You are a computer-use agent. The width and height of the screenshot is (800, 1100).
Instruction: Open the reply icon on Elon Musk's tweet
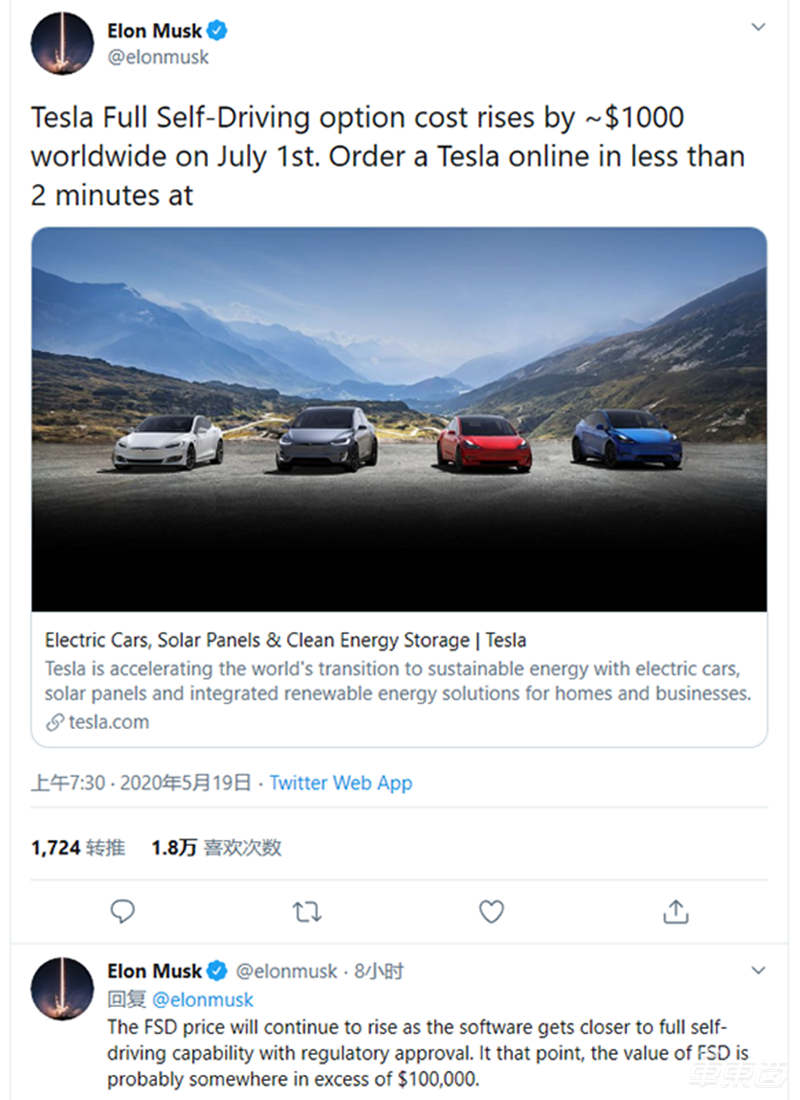pos(122,911)
